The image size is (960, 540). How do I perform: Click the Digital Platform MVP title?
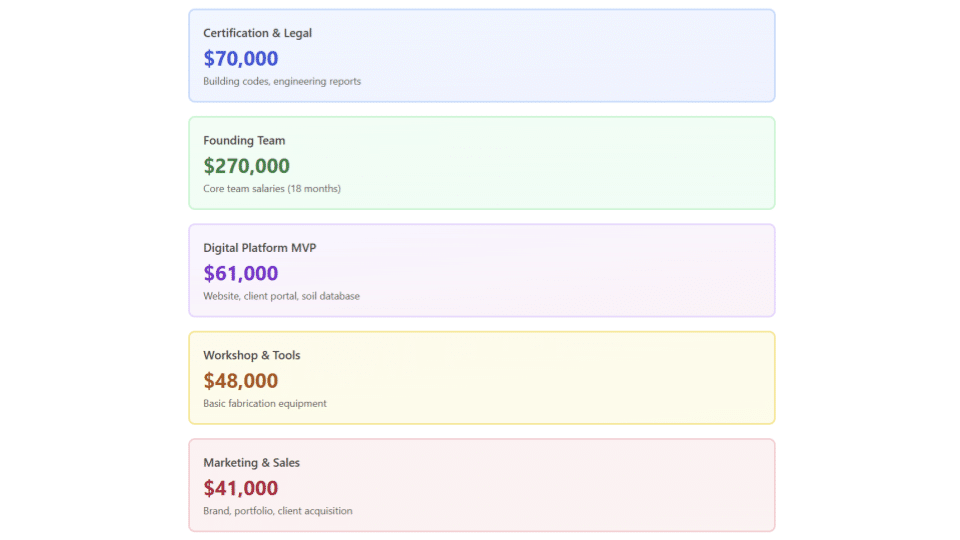(x=259, y=248)
